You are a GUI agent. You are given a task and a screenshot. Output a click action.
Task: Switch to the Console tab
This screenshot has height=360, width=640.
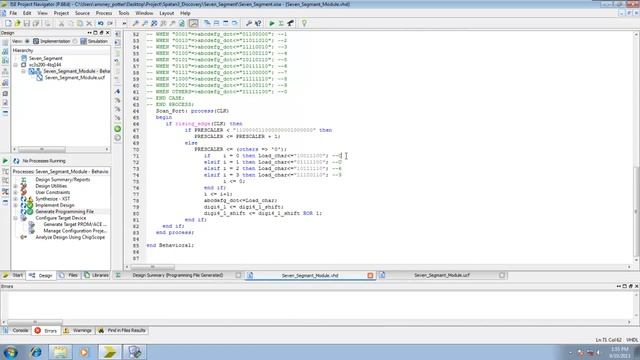pos(16,330)
